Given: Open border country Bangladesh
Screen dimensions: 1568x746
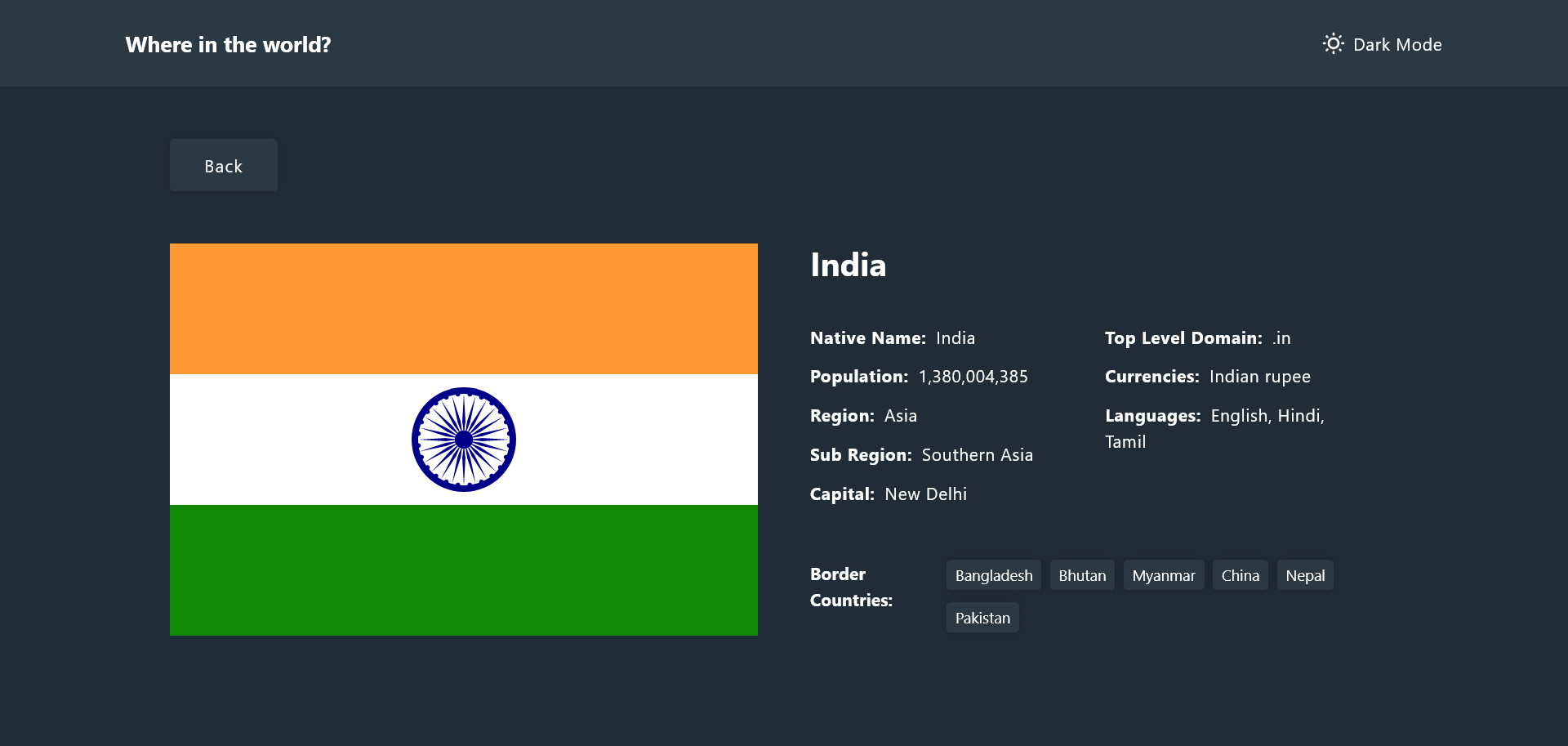Looking at the screenshot, I should point(994,575).
